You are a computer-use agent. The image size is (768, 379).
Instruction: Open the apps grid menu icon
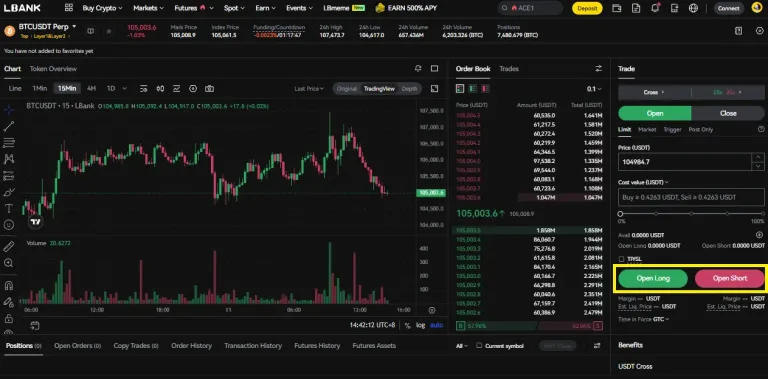tap(69, 8)
